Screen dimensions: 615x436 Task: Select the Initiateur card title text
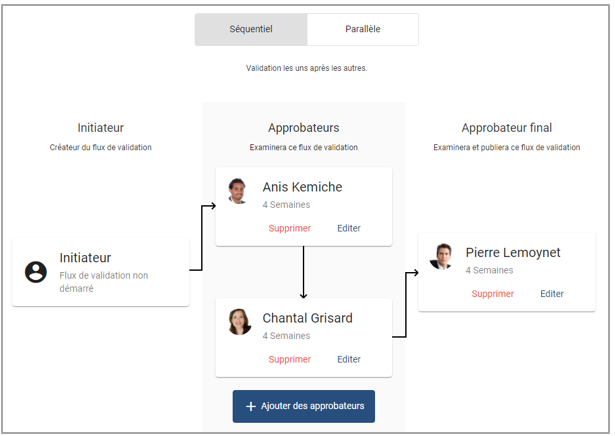(x=85, y=258)
